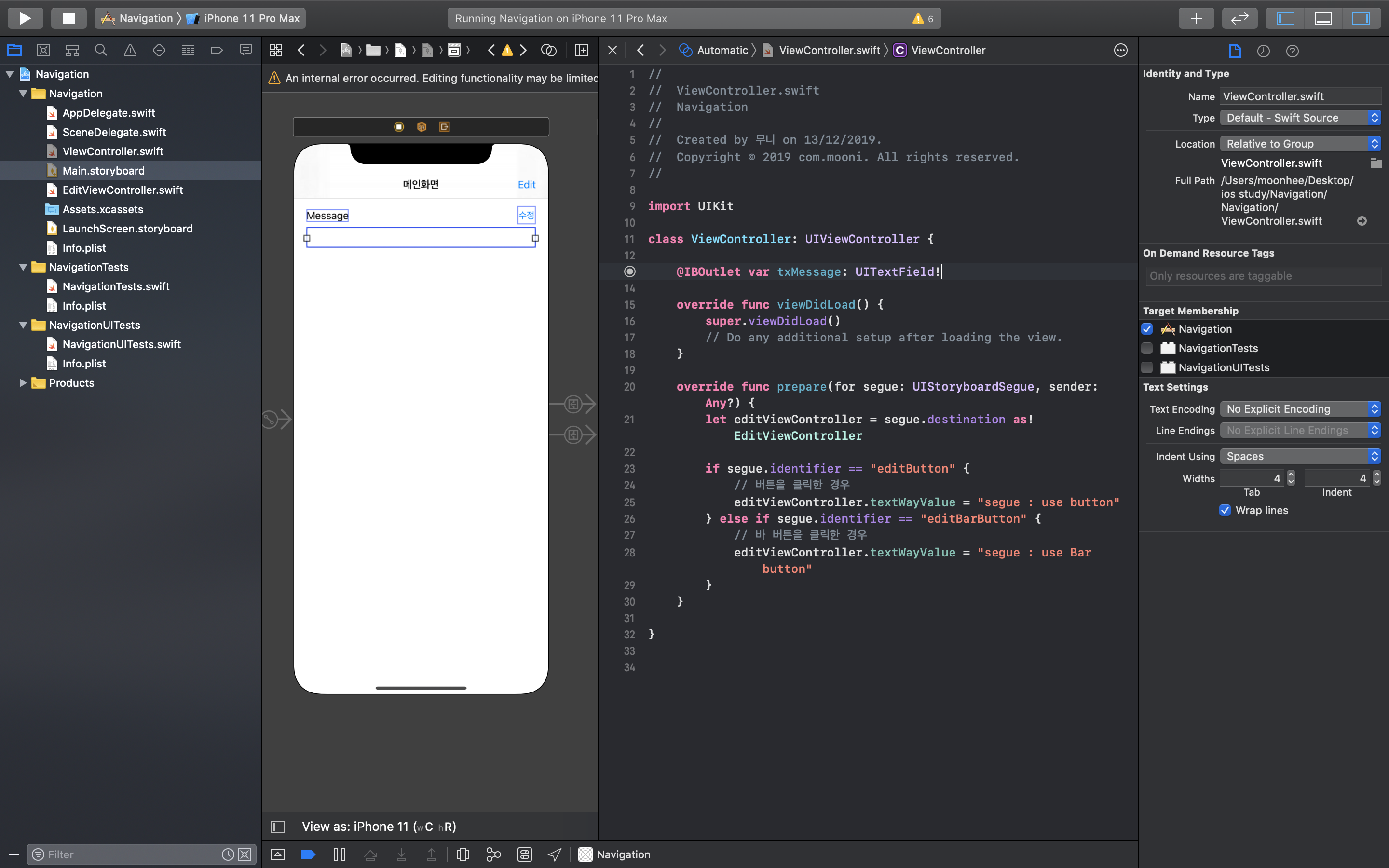This screenshot has height=868, width=1389.
Task: Enable NavigationTests target membership
Action: [1147, 349]
